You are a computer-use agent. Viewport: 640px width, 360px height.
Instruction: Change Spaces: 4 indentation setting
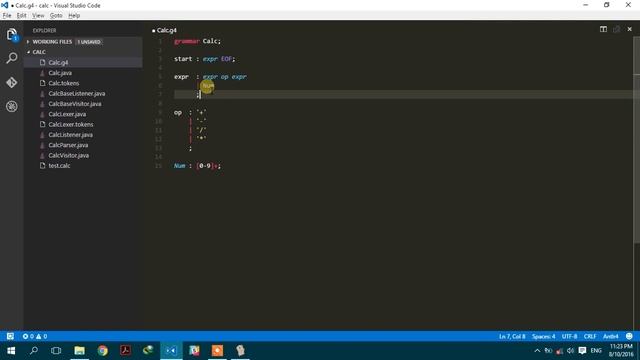(x=543, y=336)
